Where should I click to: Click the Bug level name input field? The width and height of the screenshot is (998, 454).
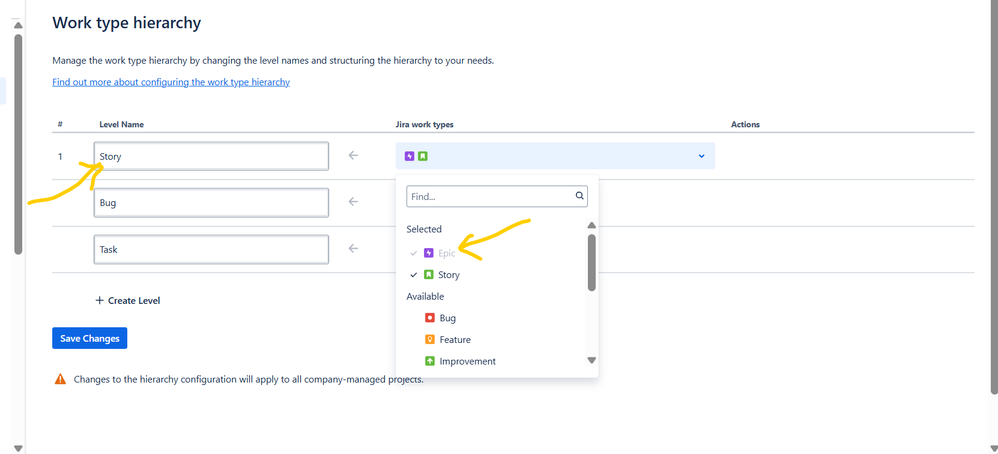[211, 203]
